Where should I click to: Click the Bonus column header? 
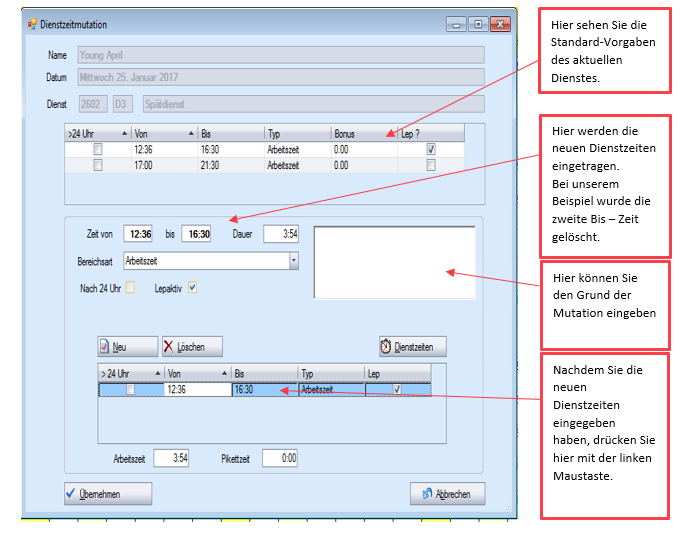364,134
